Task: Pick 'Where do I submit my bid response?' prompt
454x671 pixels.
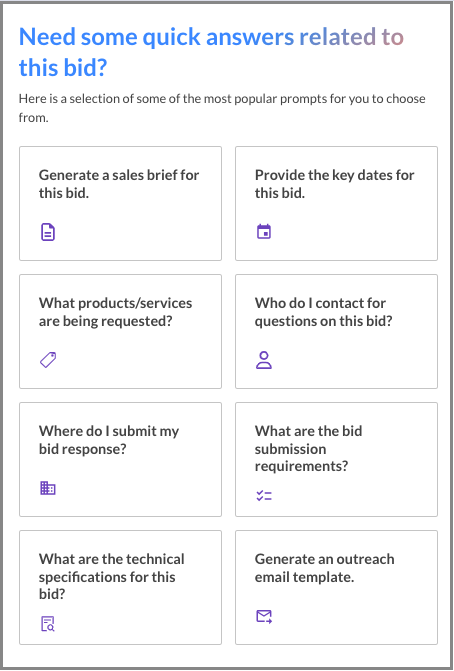Action: 120,459
